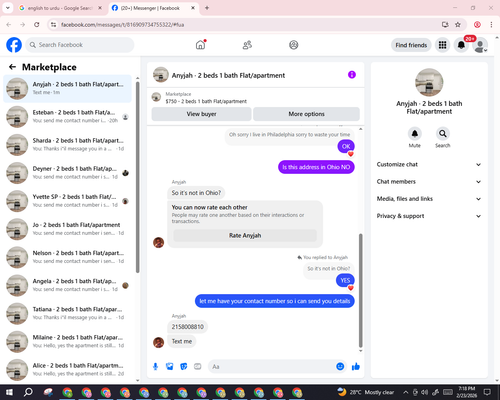Image resolution: width=500 pixels, height=400 pixels.
Task: Open the Facebook menu grid icon
Action: tap(442, 45)
